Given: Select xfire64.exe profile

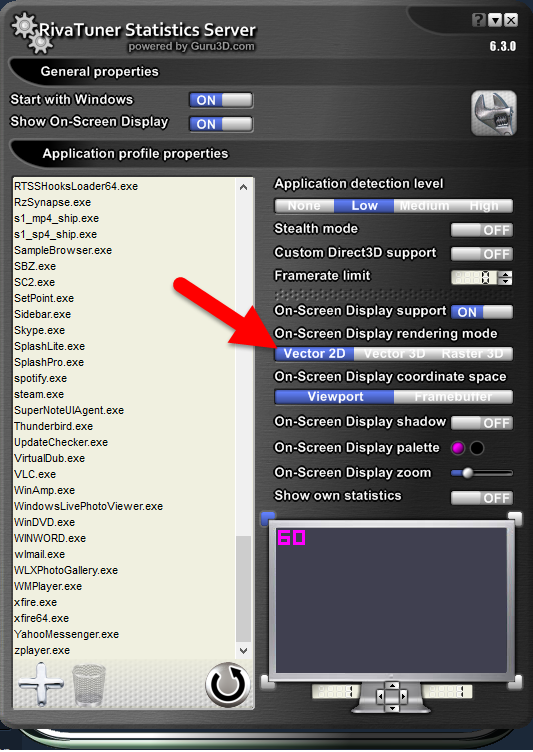Looking at the screenshot, I should [x=41, y=618].
